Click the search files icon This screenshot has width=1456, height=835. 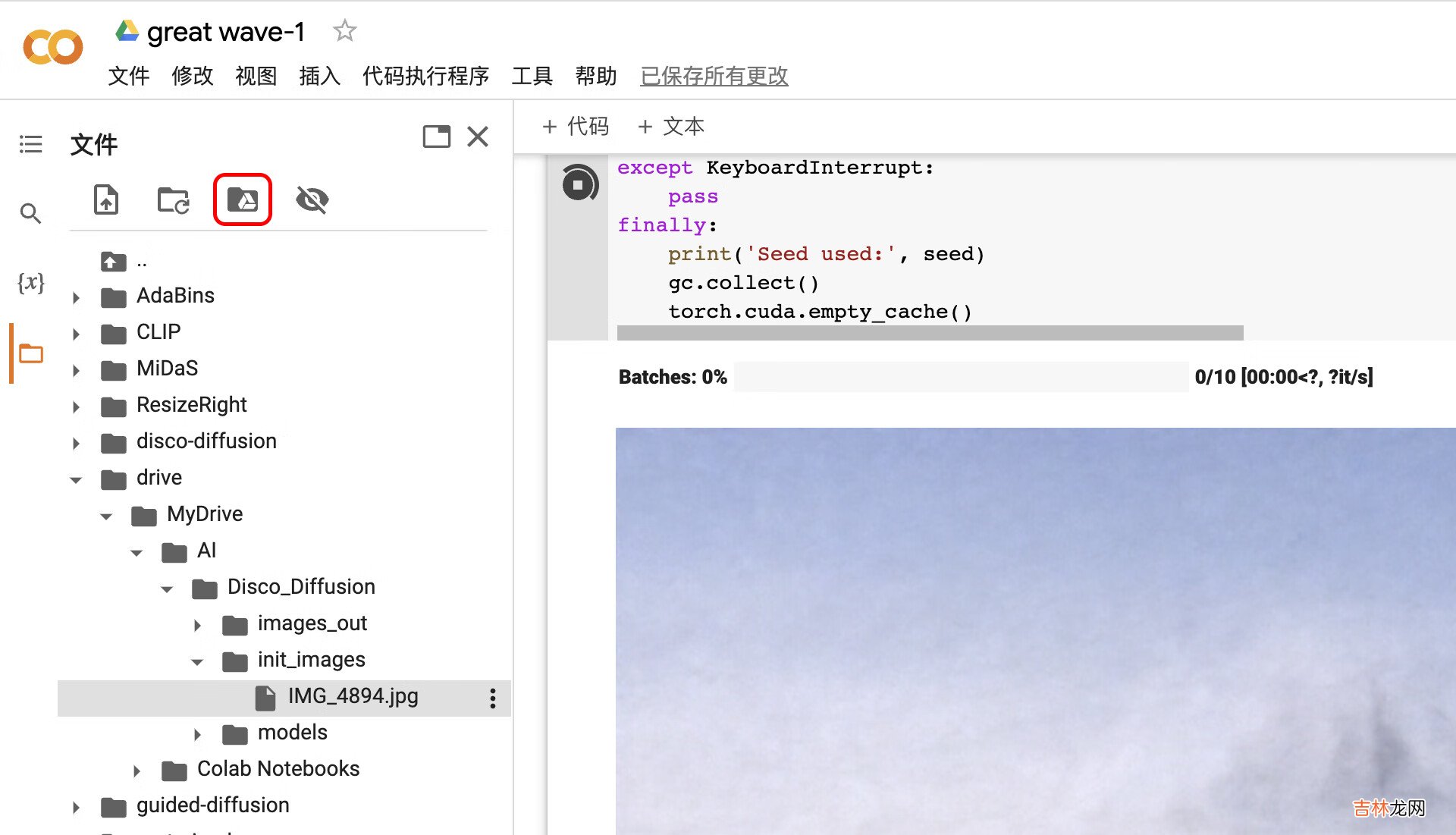coord(30,212)
